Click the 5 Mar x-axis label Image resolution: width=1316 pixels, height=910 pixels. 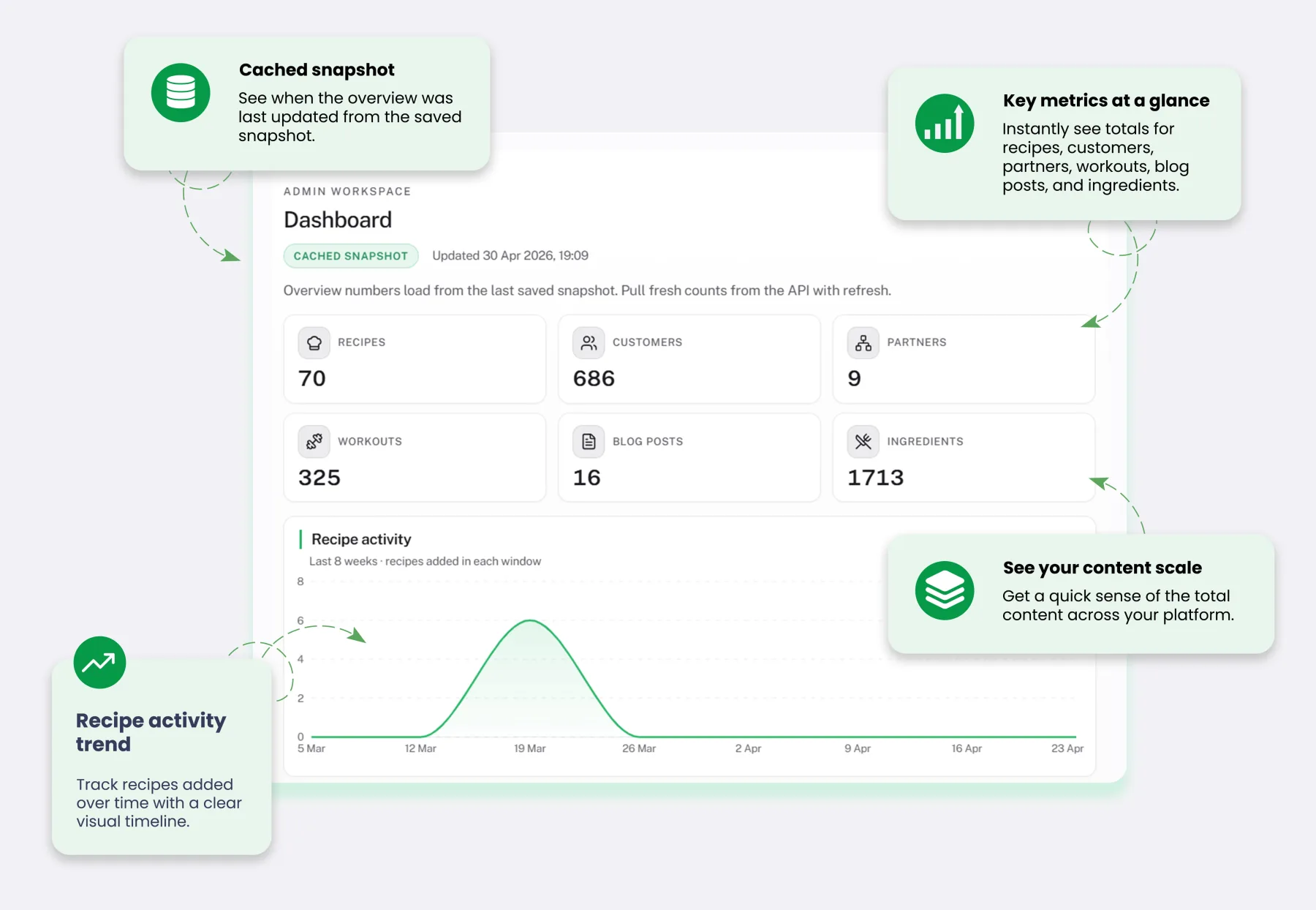click(x=311, y=749)
